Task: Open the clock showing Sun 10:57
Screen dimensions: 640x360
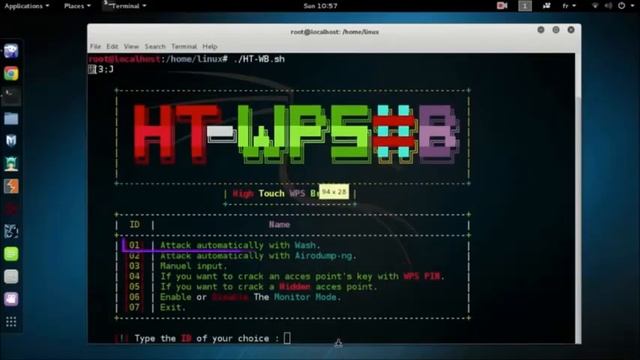Action: point(320,6)
